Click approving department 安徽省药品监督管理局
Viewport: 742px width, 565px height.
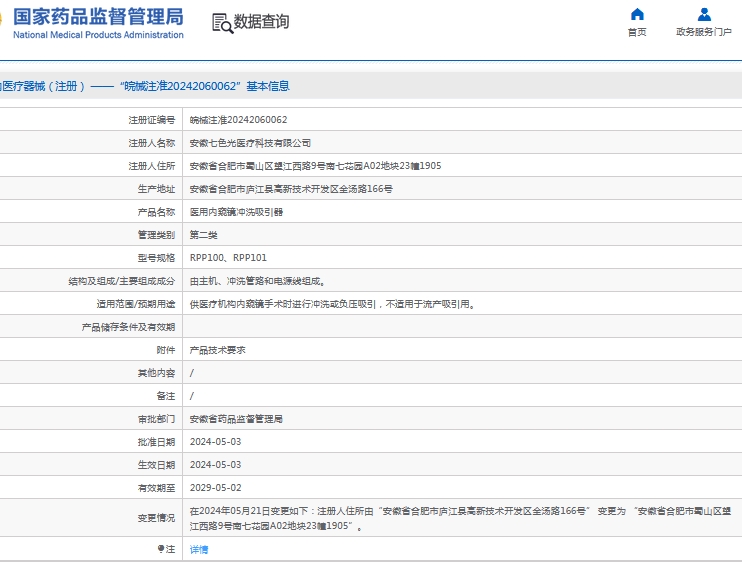pyautogui.click(x=236, y=419)
